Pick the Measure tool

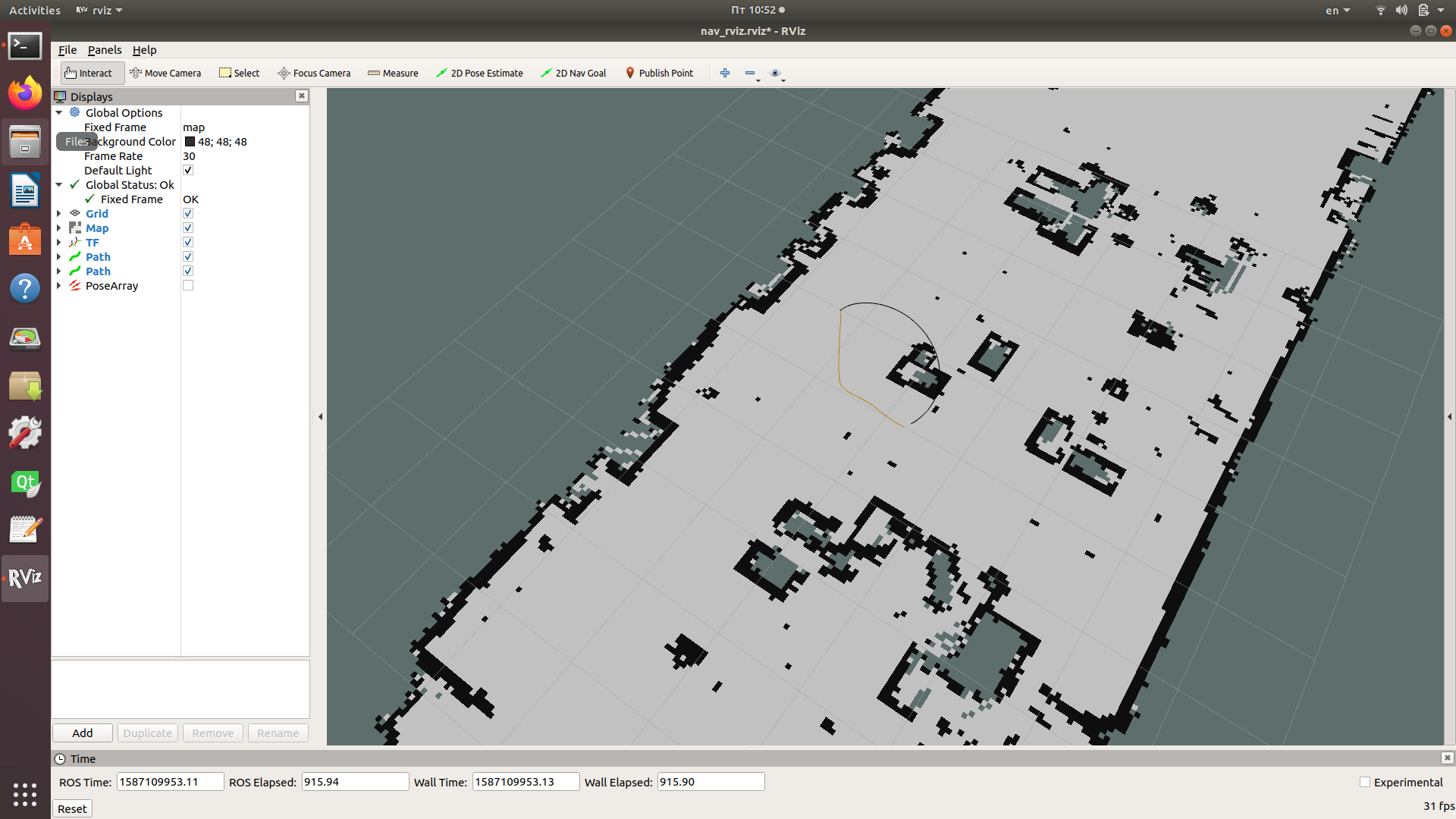point(393,73)
